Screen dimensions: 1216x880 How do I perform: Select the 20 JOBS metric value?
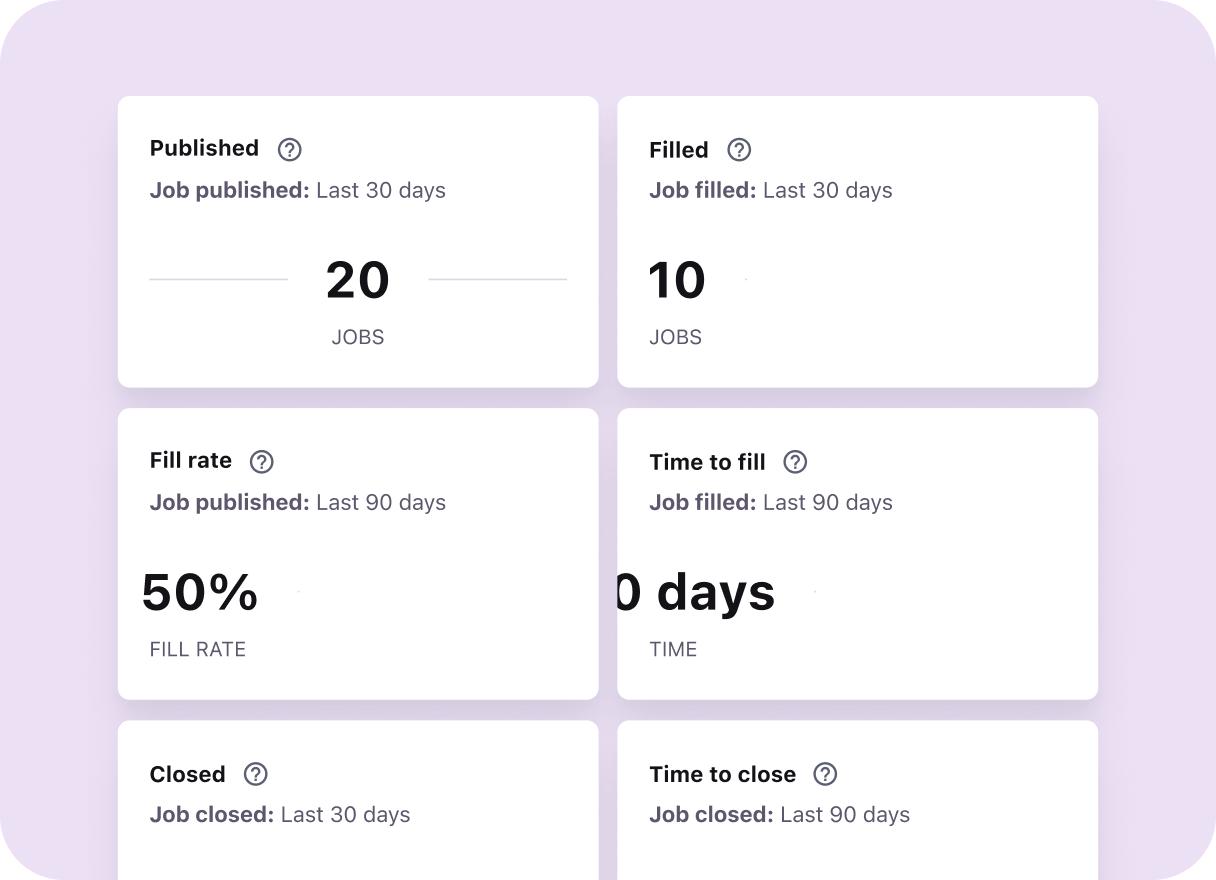[x=357, y=280]
